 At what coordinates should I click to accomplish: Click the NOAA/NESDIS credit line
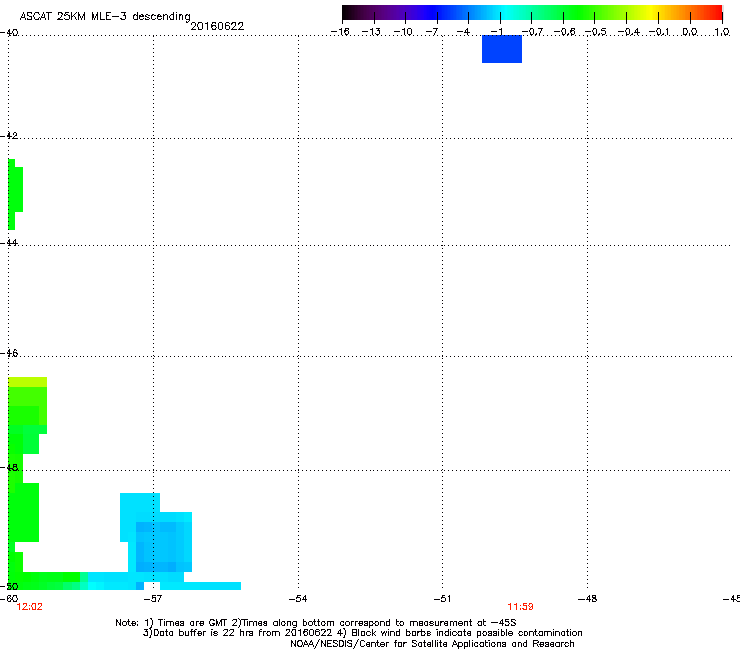click(x=432, y=643)
